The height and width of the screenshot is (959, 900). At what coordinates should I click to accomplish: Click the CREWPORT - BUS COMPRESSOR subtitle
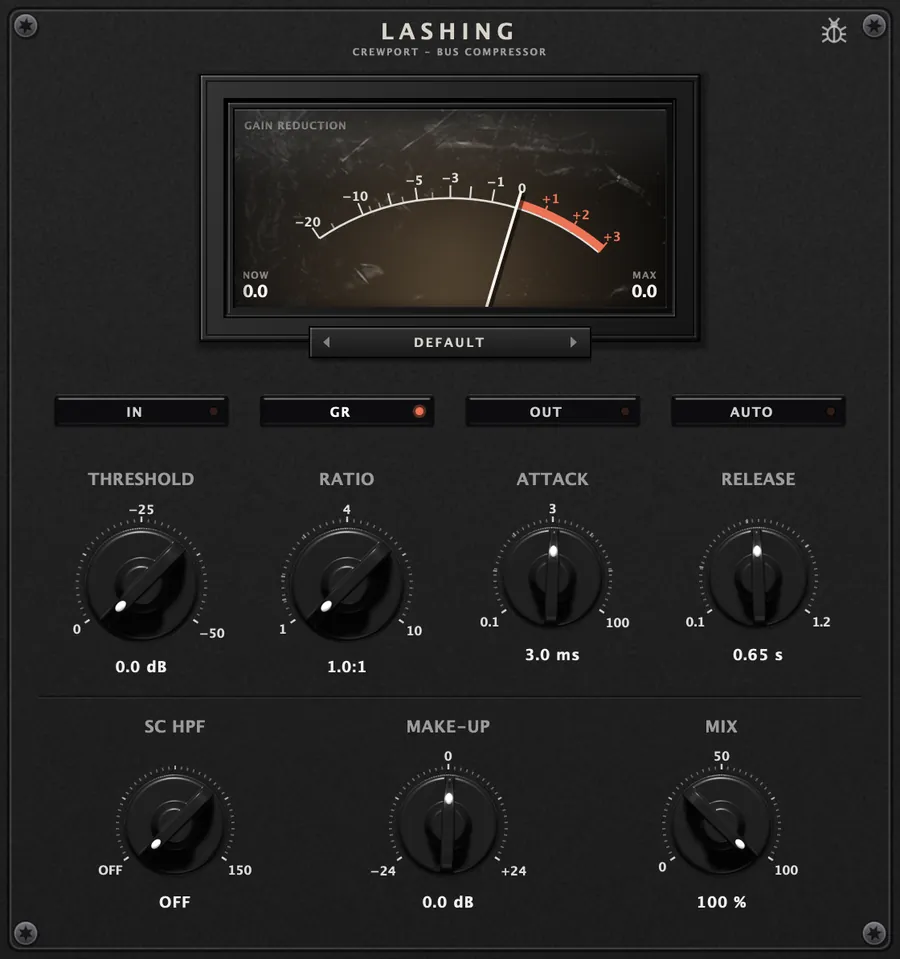449,52
